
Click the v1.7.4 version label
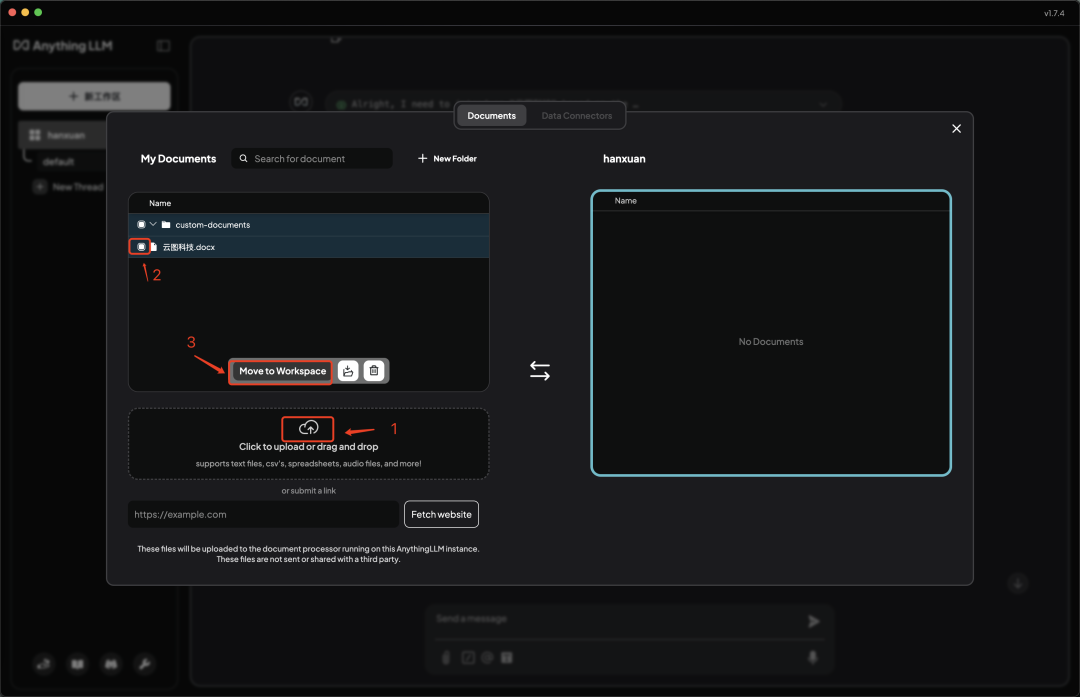[1054, 13]
